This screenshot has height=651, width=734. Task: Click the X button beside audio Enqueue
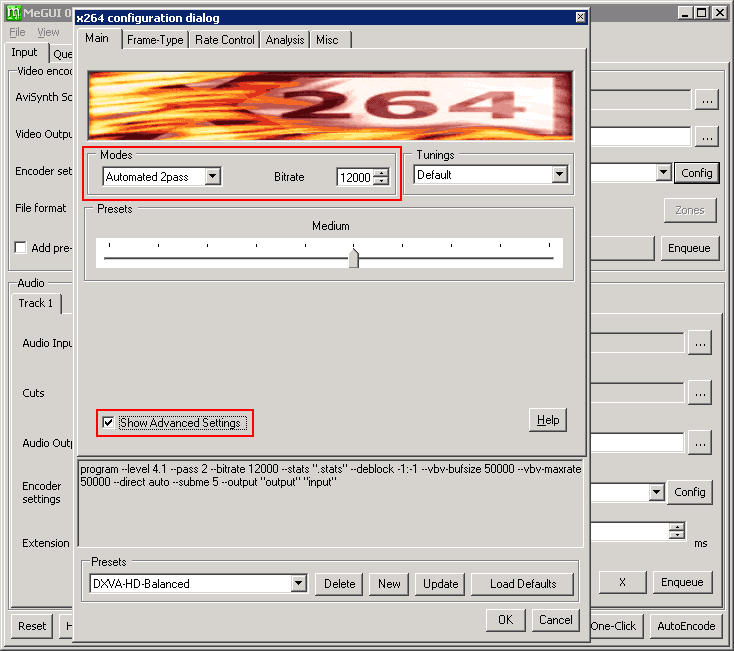click(x=622, y=582)
